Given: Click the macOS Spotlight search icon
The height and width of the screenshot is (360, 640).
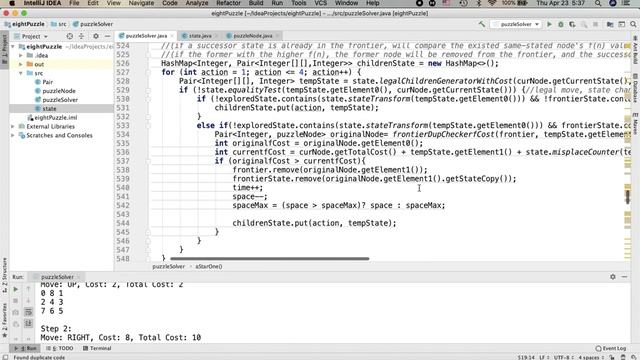Looking at the screenshot, I should (598, 3).
